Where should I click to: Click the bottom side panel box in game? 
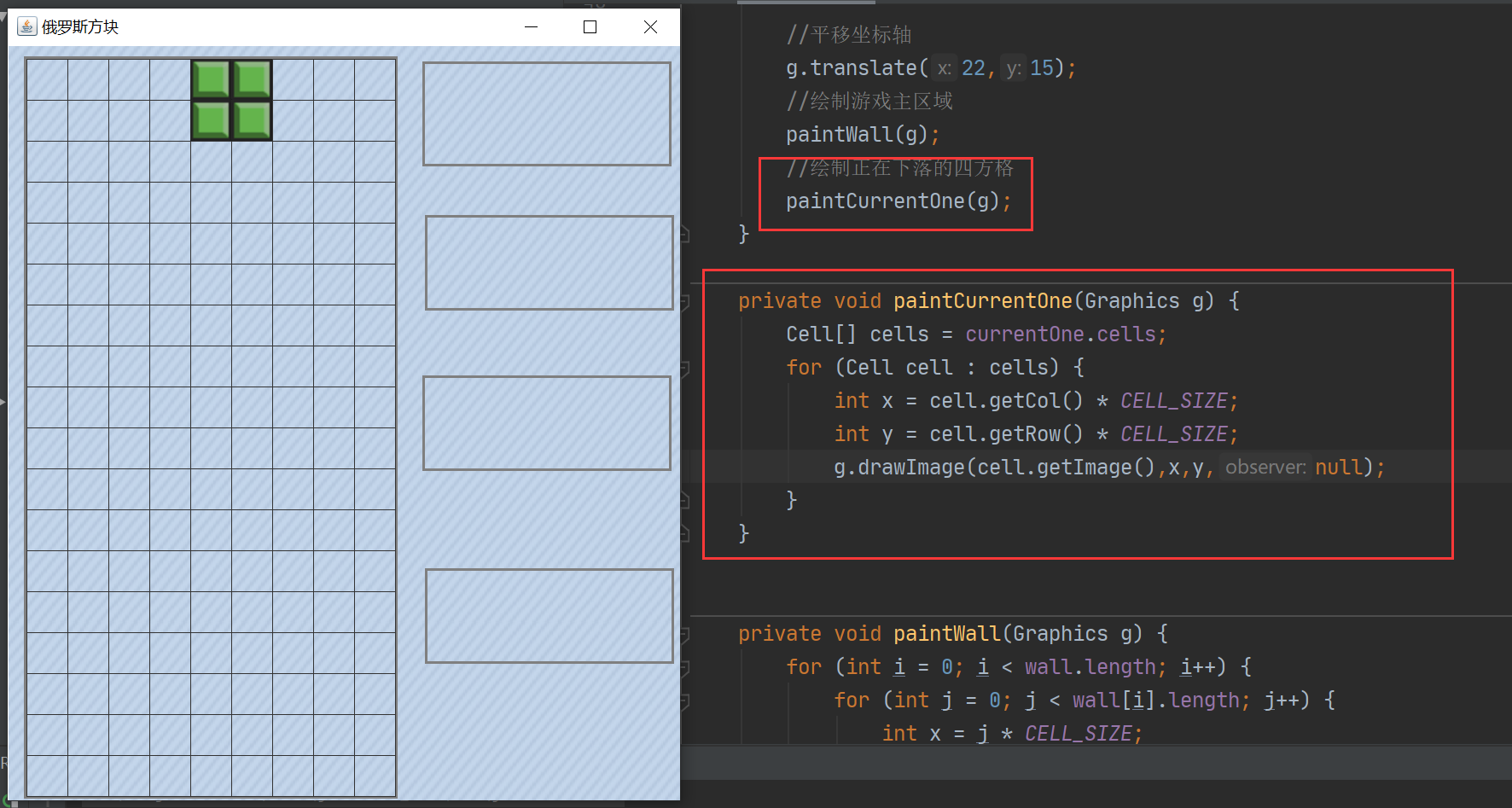click(550, 616)
